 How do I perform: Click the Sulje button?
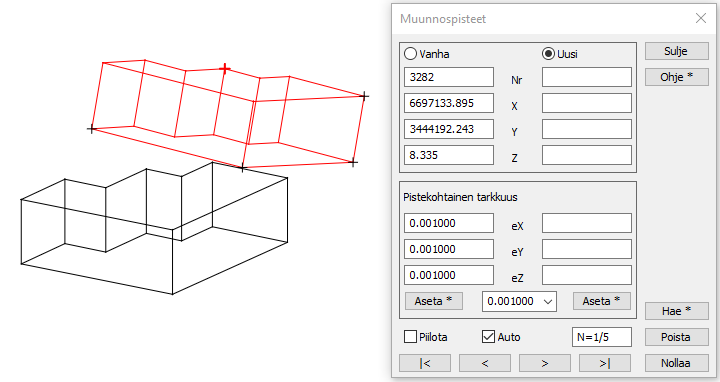[x=676, y=51]
